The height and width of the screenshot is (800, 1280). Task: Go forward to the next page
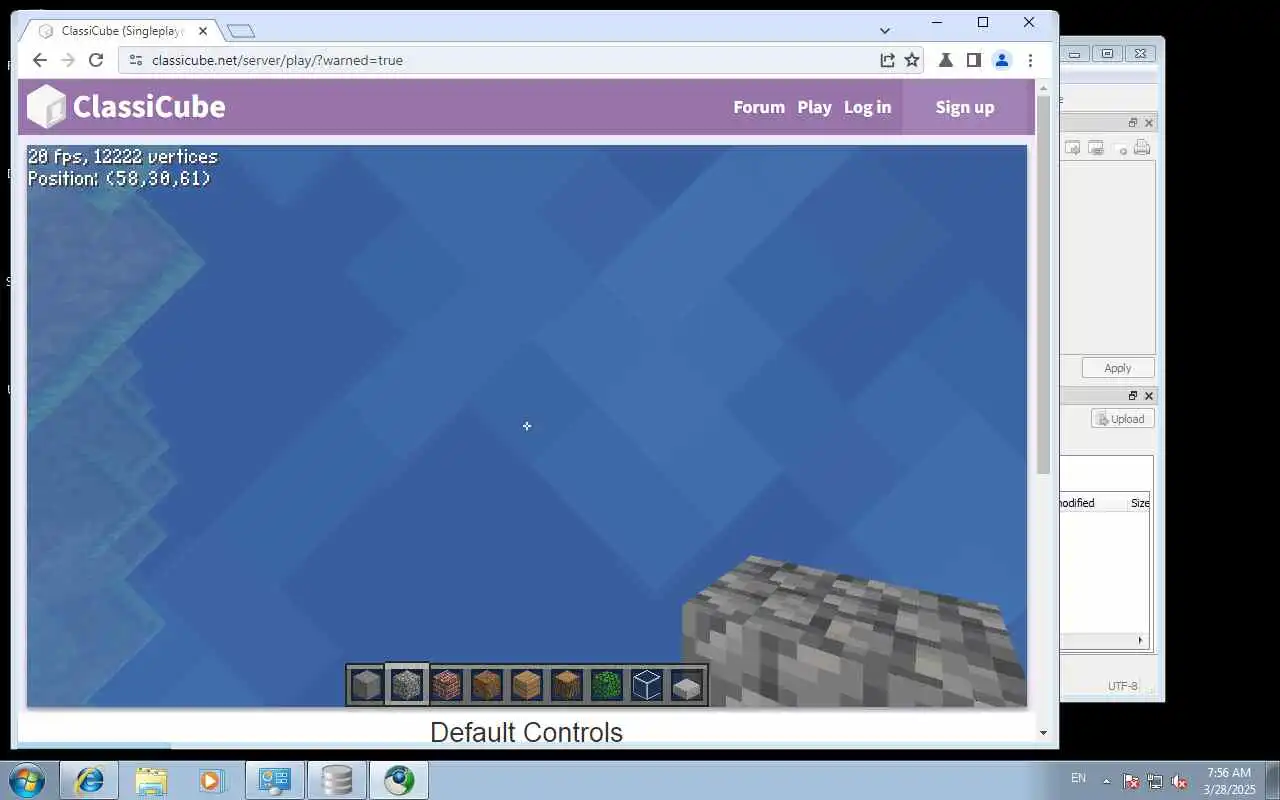pyautogui.click(x=68, y=60)
